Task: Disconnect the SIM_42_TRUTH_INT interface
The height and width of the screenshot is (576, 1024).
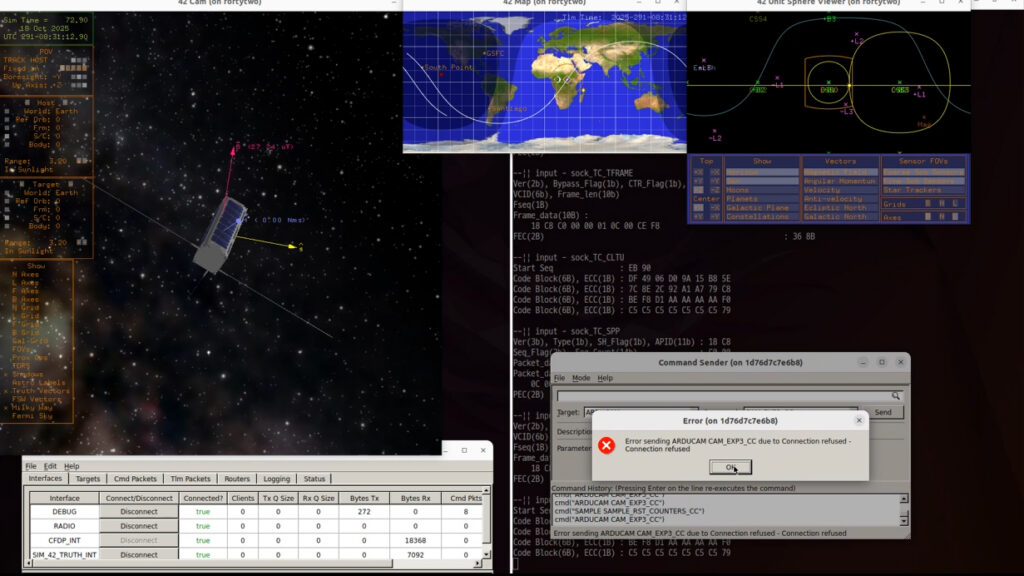Action: [138, 554]
